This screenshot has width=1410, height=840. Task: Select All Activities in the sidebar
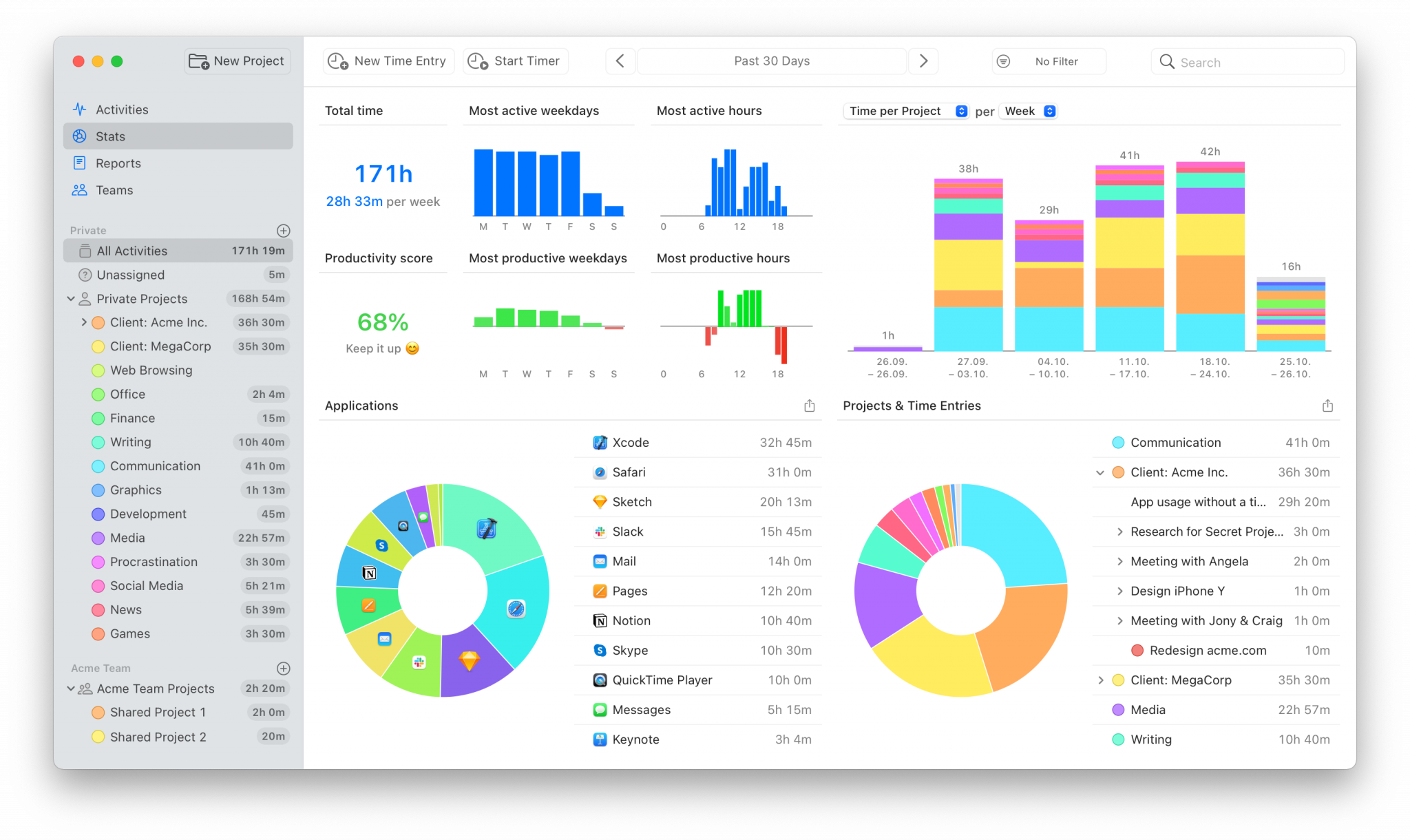point(132,251)
